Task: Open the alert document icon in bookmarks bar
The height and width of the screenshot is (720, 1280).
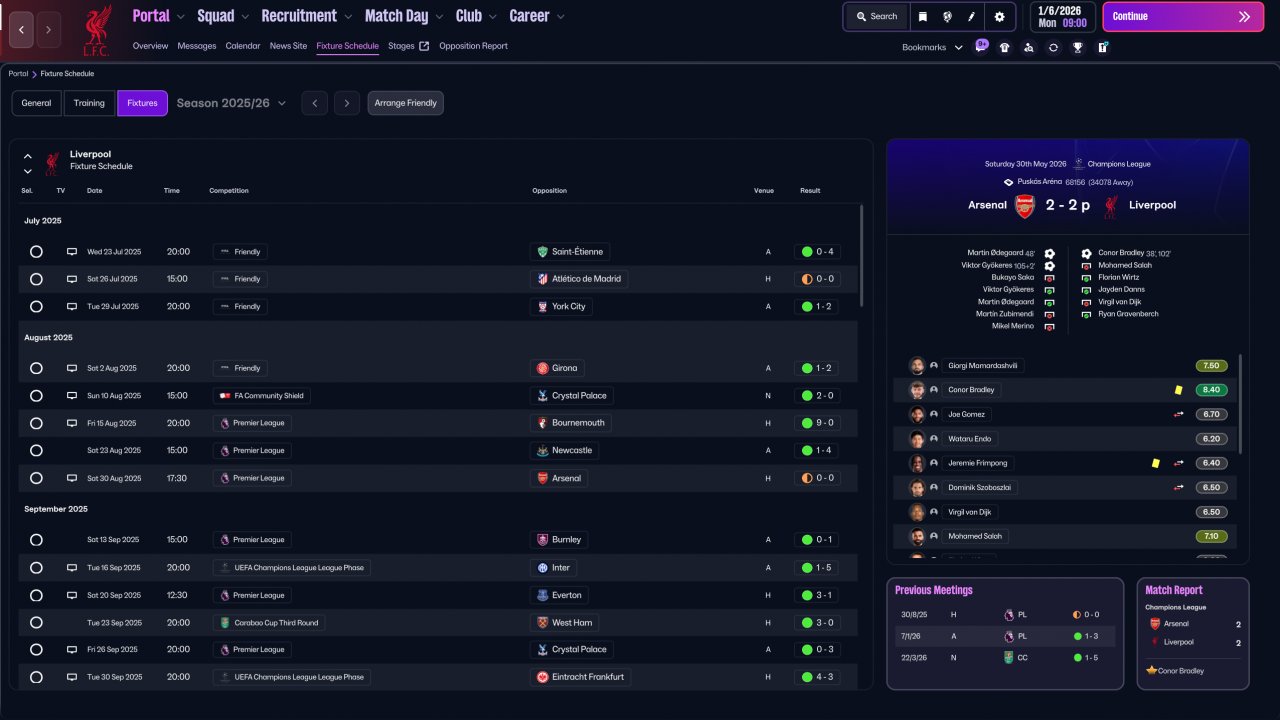Action: tap(1102, 47)
